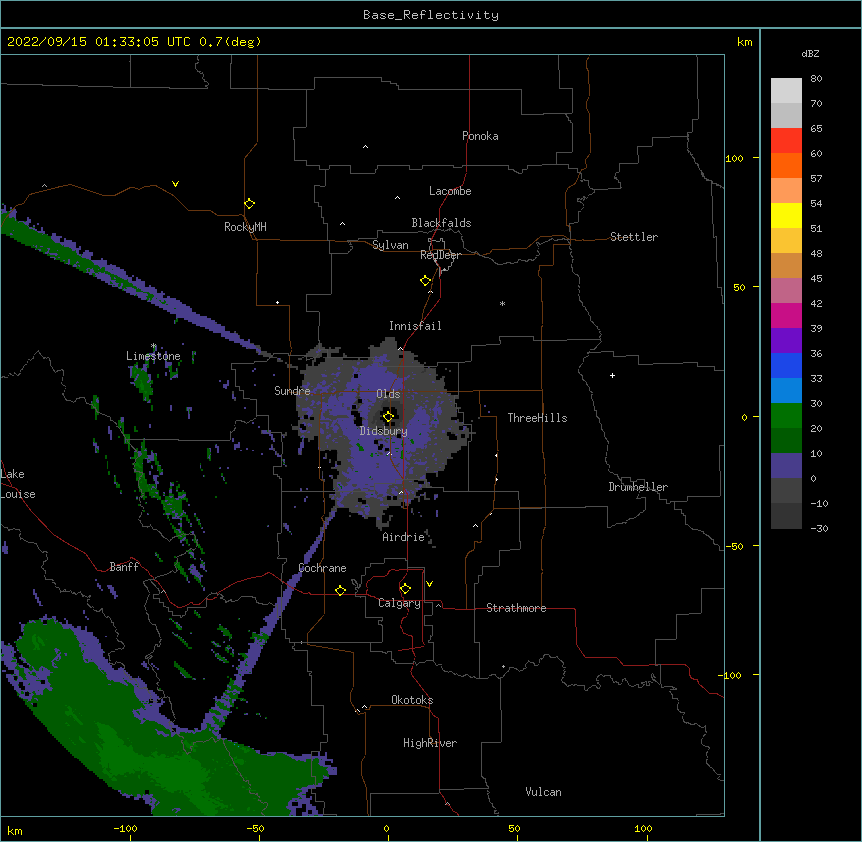Click the yellow diamond marker below Cochrane

340,590
